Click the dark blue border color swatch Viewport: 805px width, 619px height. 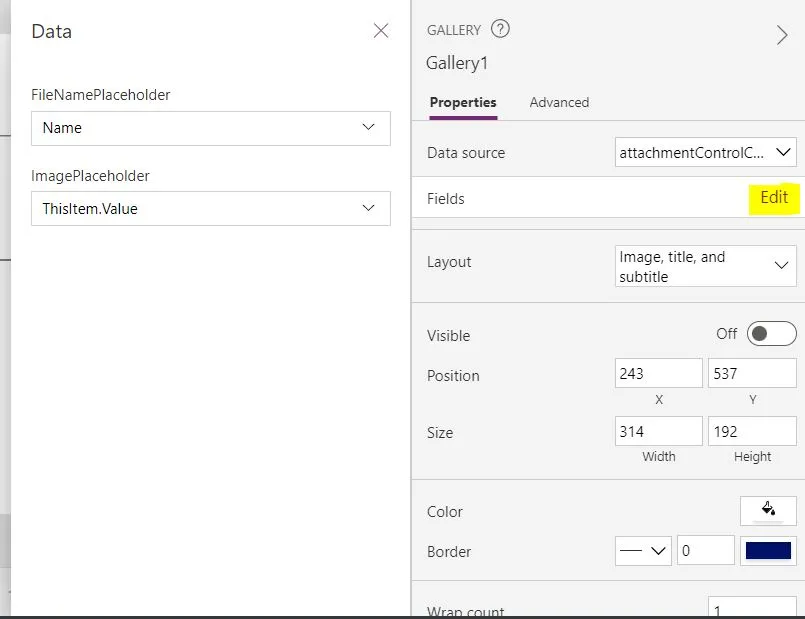pyautogui.click(x=768, y=551)
